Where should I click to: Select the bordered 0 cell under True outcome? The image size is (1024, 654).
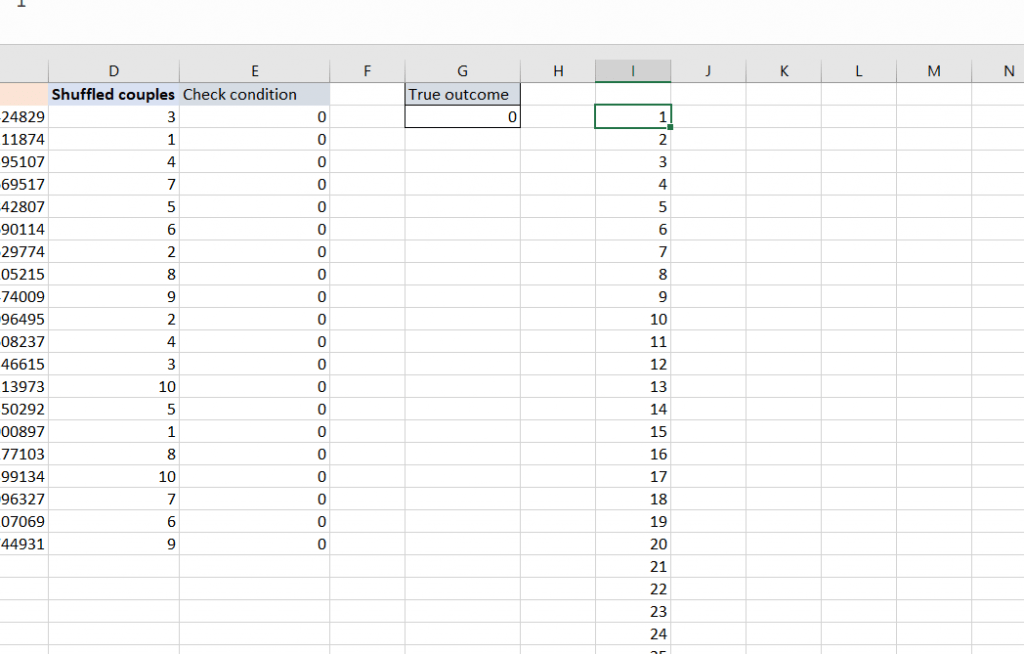coord(462,117)
